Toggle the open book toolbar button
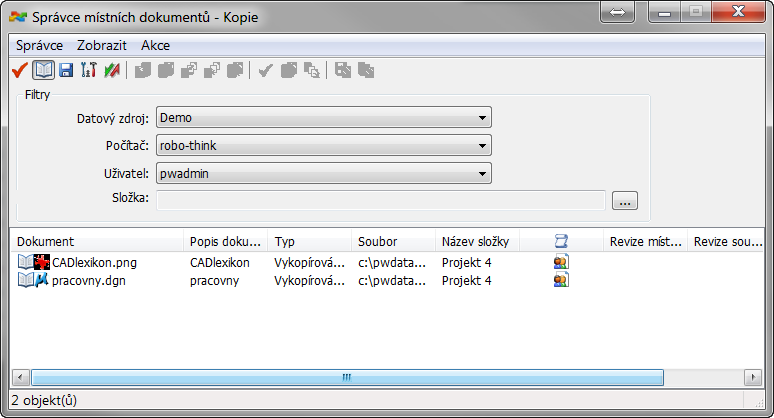The image size is (774, 418). (43, 70)
